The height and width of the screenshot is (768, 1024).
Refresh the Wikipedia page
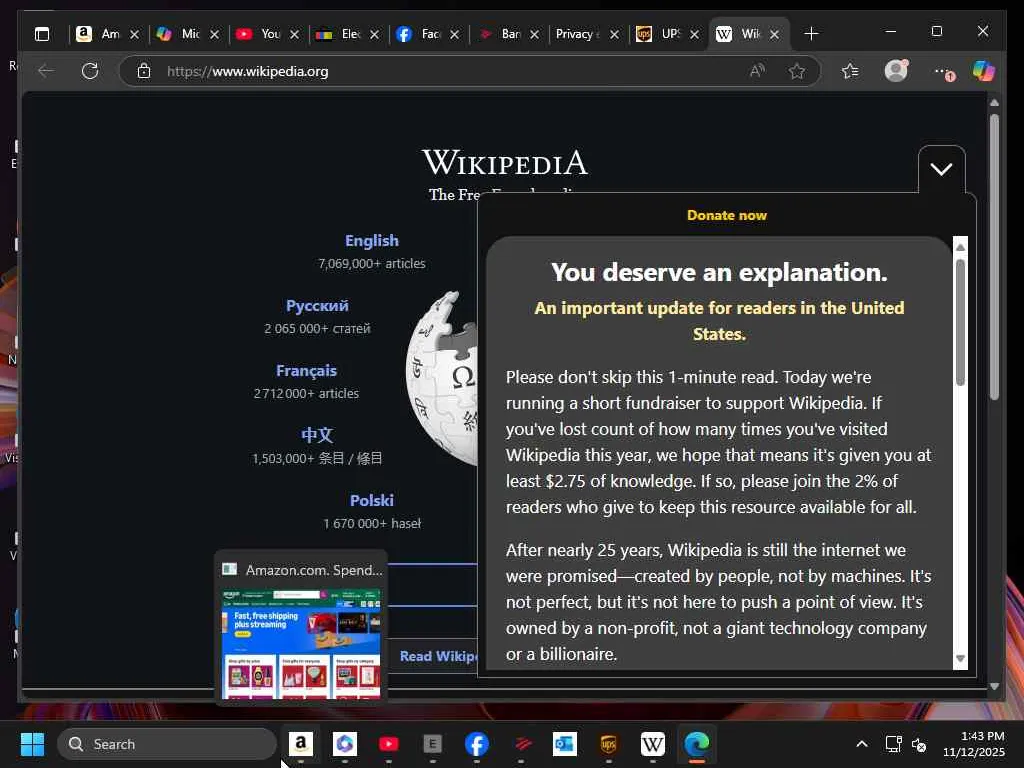pos(90,71)
